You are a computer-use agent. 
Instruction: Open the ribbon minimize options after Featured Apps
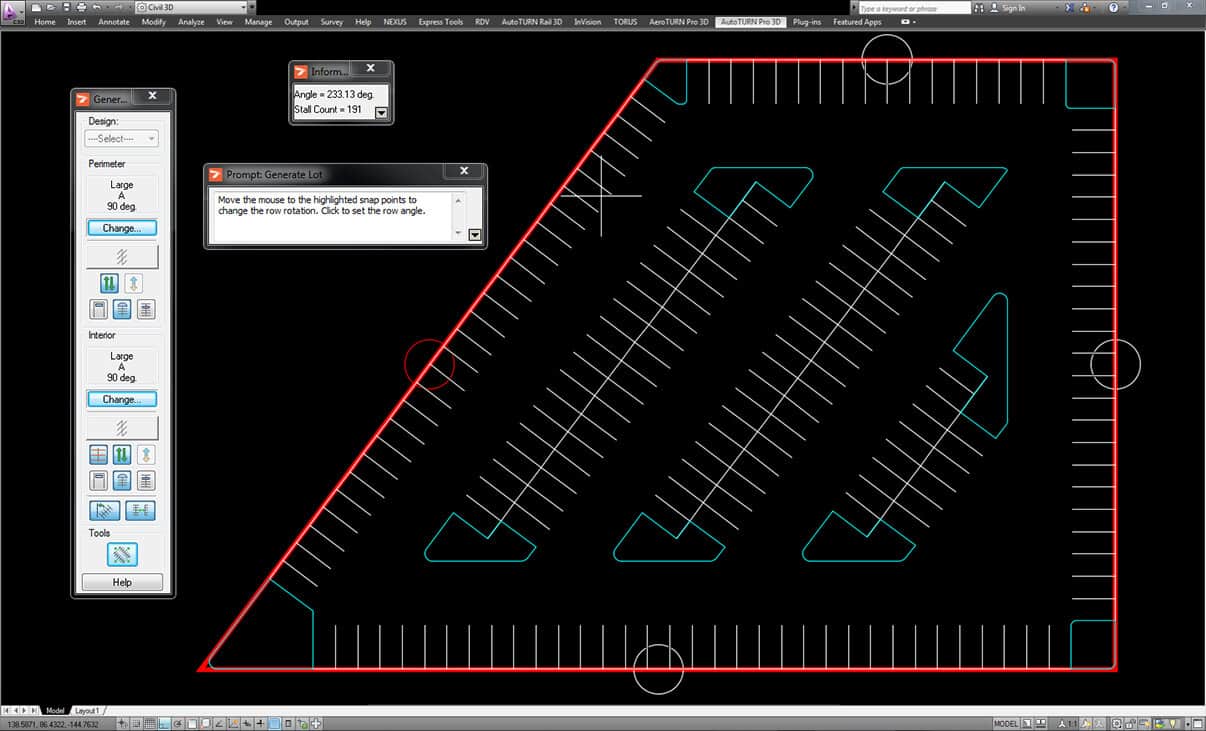pyautogui.click(x=908, y=21)
